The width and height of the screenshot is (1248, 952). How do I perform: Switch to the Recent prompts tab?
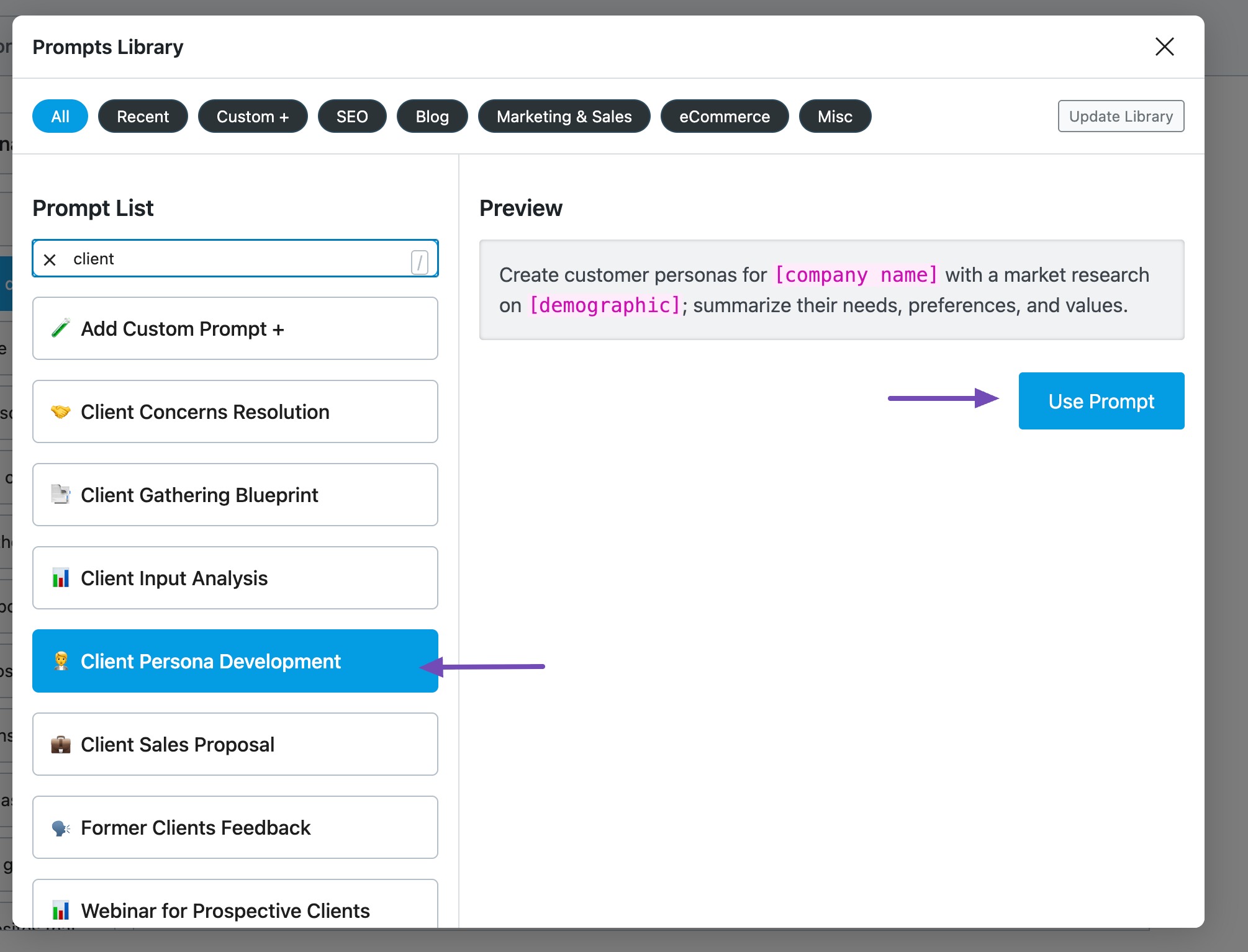[x=143, y=116]
